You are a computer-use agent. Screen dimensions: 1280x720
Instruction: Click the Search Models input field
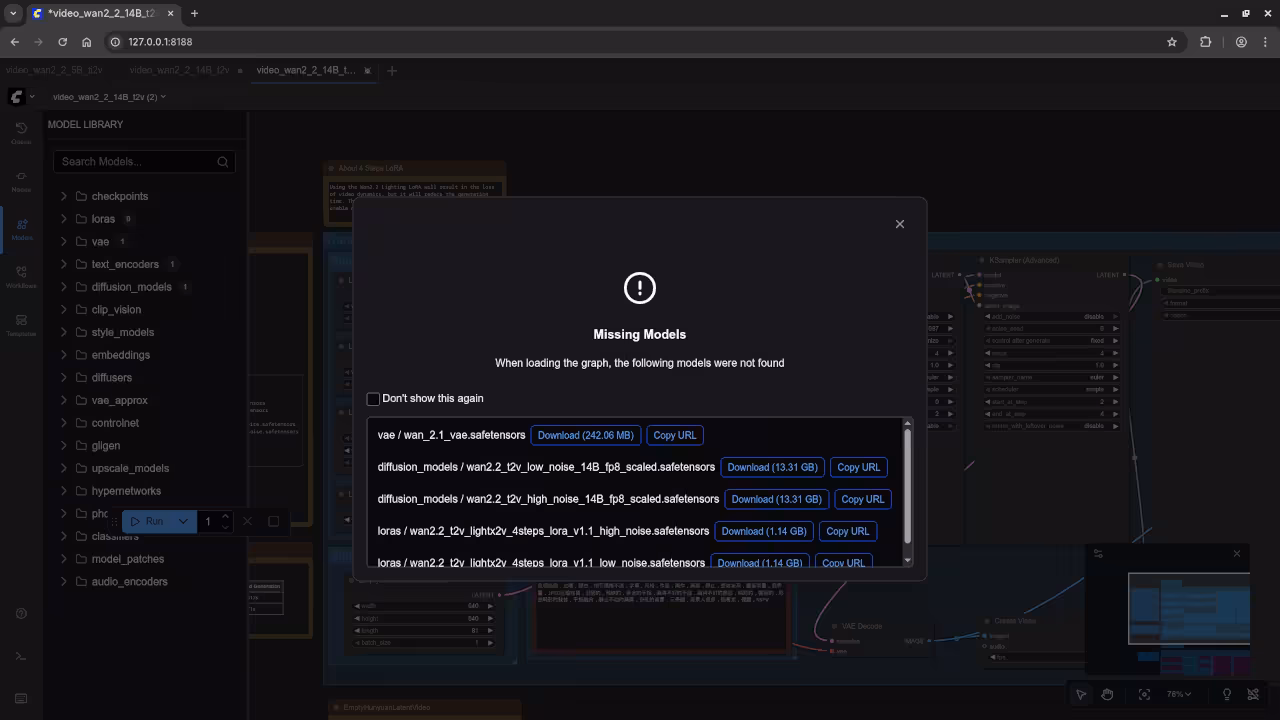pyautogui.click(x=135, y=161)
